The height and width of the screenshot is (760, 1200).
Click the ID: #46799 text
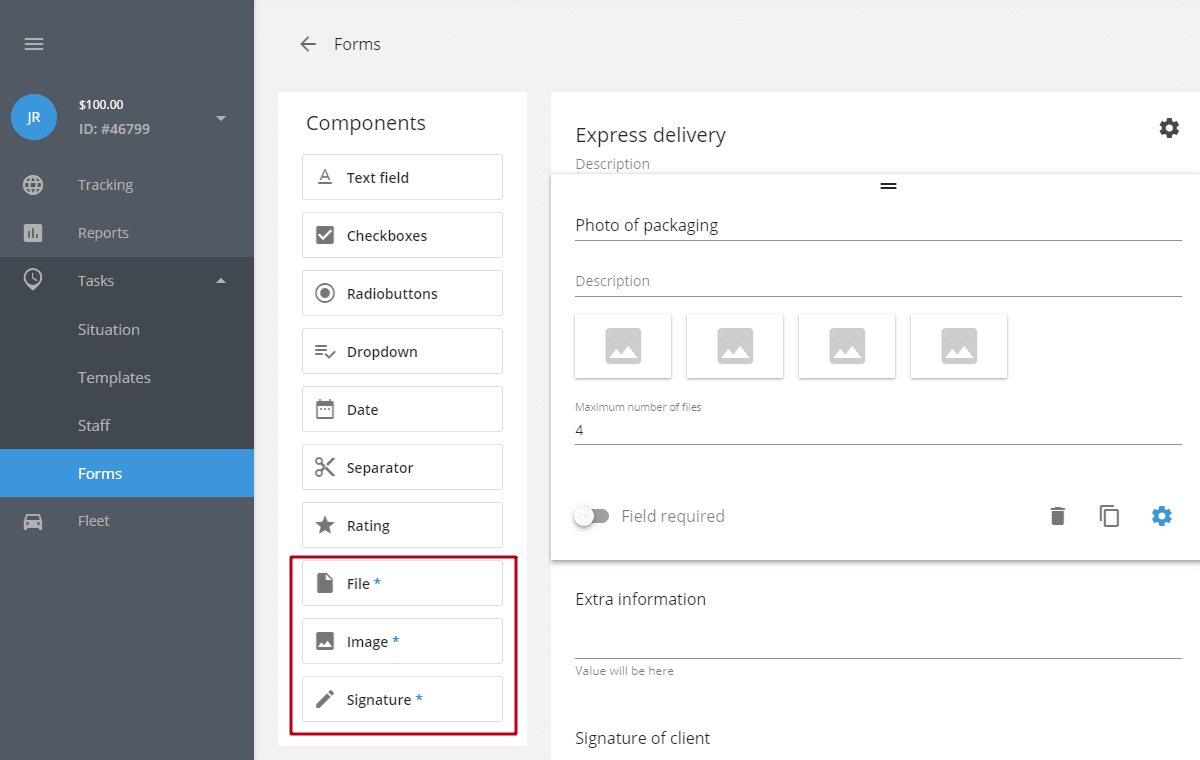[x=115, y=129]
